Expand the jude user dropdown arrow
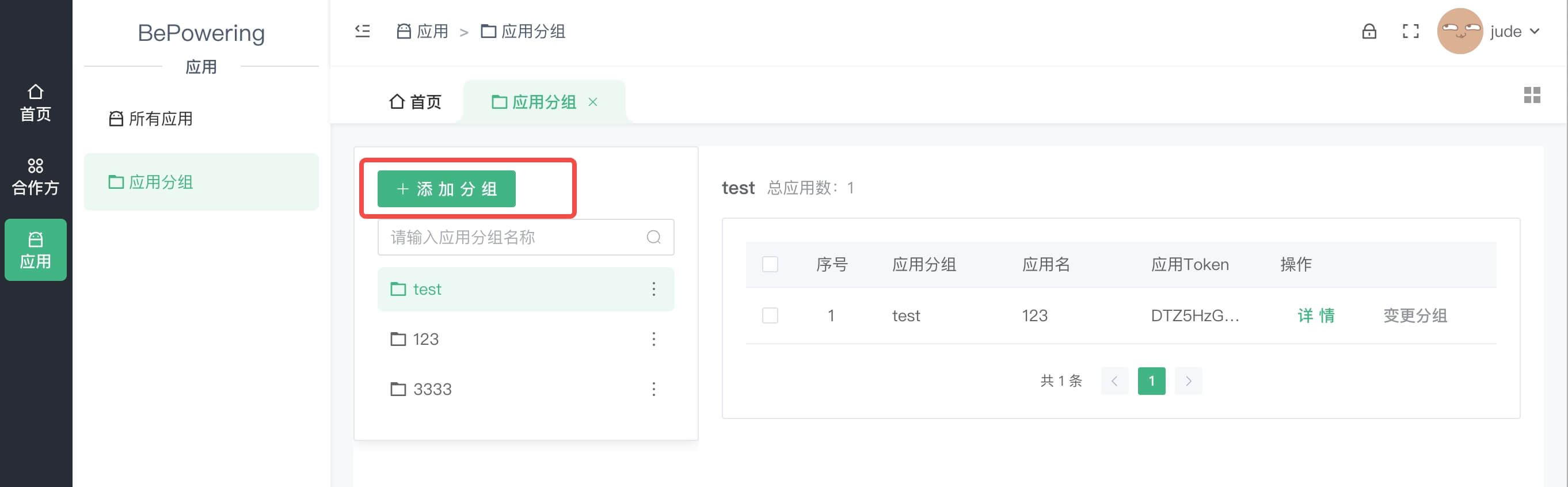The width and height of the screenshot is (1568, 487). [x=1535, y=31]
